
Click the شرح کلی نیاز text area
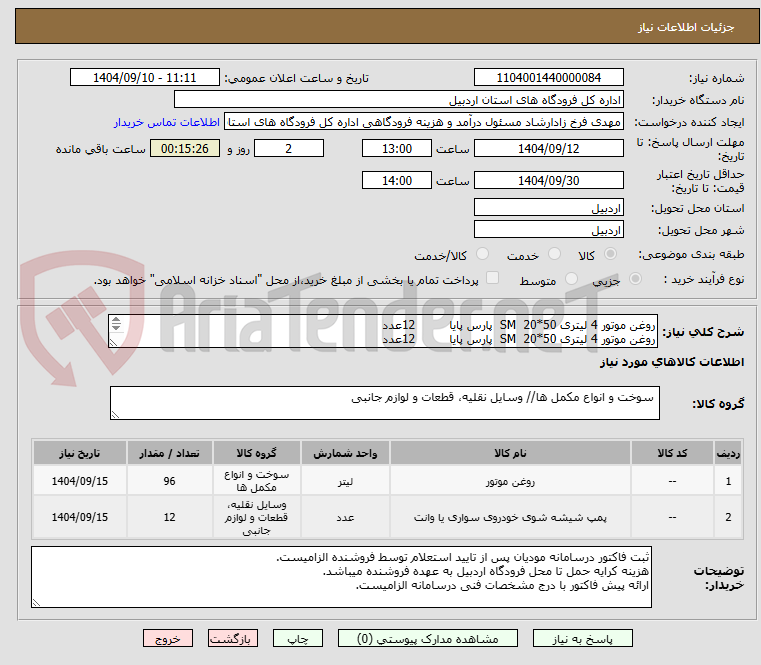383,332
